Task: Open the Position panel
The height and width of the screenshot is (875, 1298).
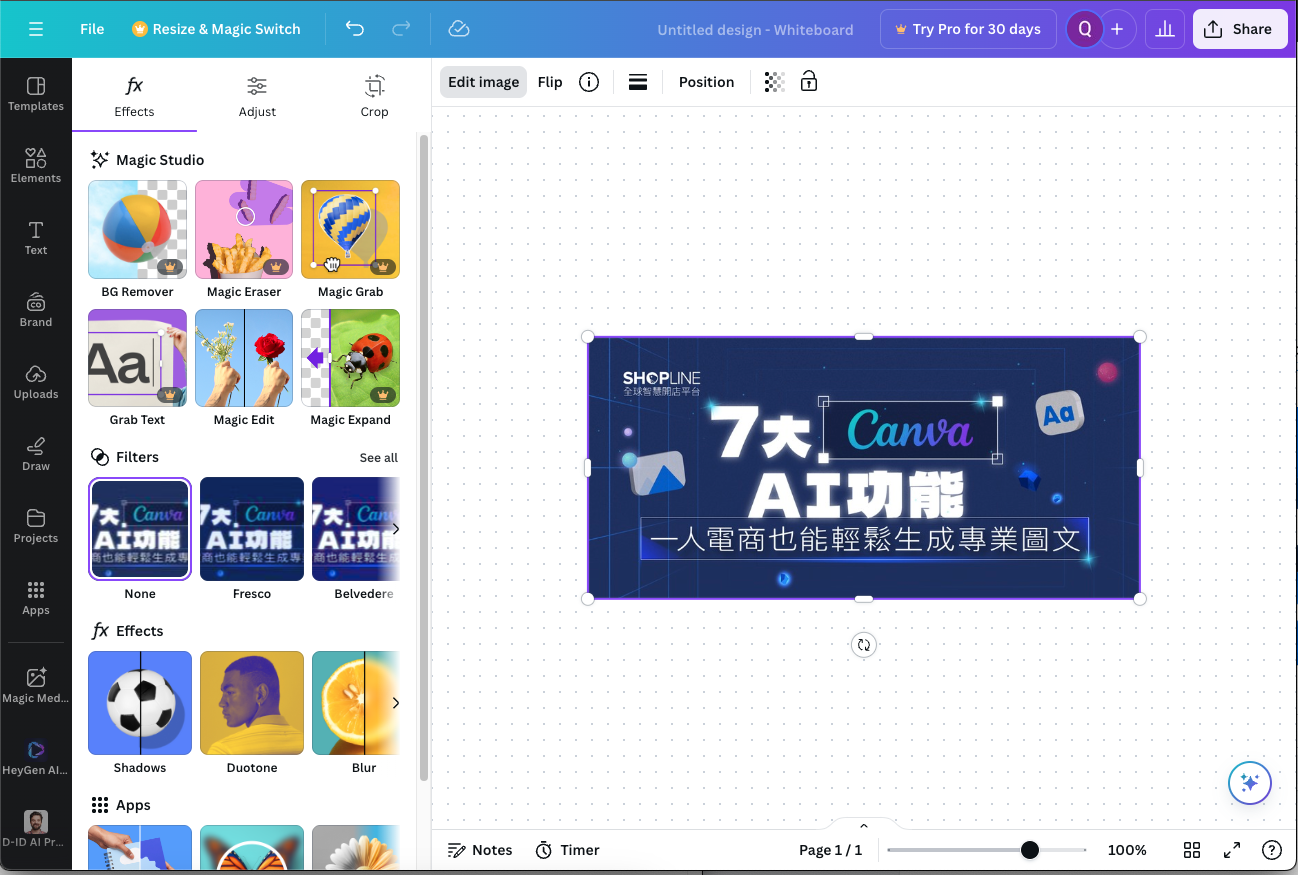Action: pyautogui.click(x=707, y=82)
